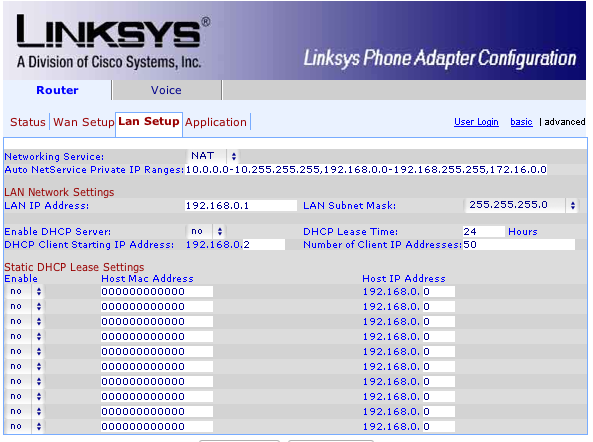Open the Enable DHCP Server dropdown
This screenshot has width=593, height=442.
206,231
